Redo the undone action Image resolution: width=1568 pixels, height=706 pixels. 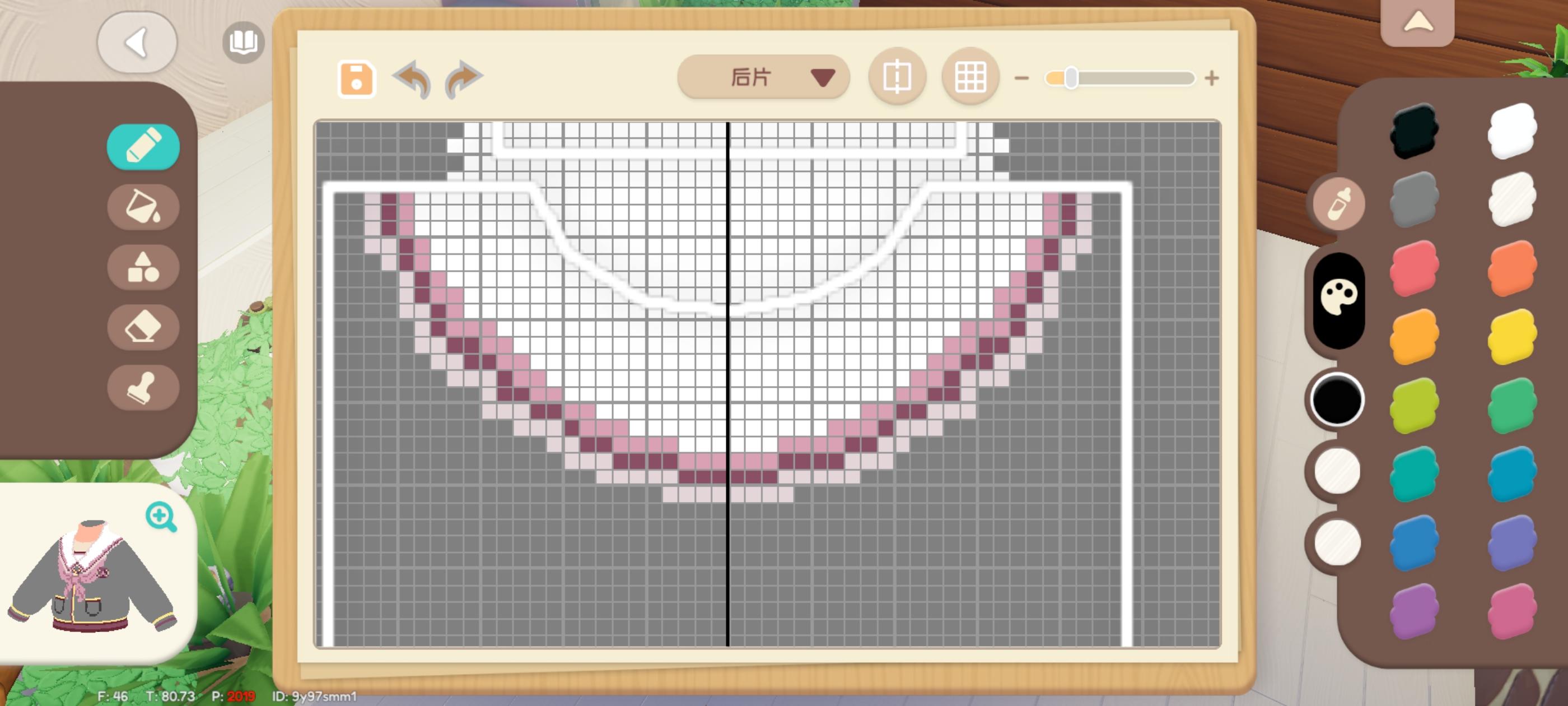(x=463, y=79)
